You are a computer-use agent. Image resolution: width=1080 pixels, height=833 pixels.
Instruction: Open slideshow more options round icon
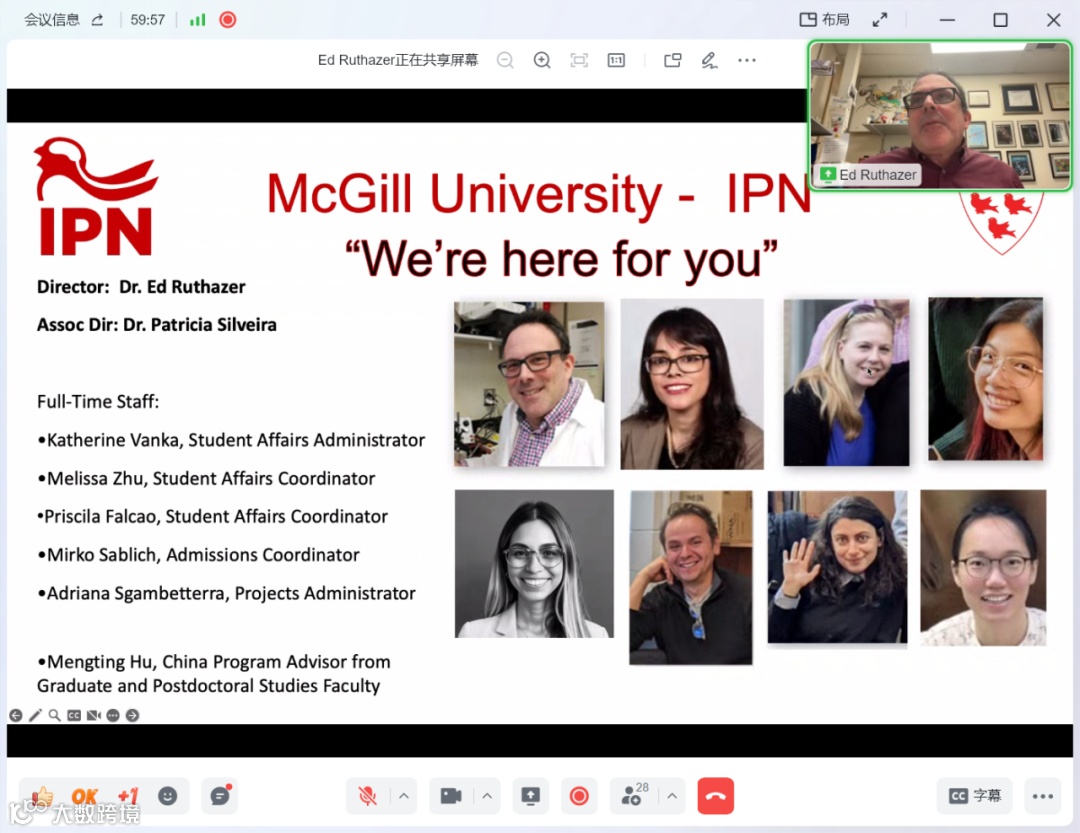click(113, 716)
